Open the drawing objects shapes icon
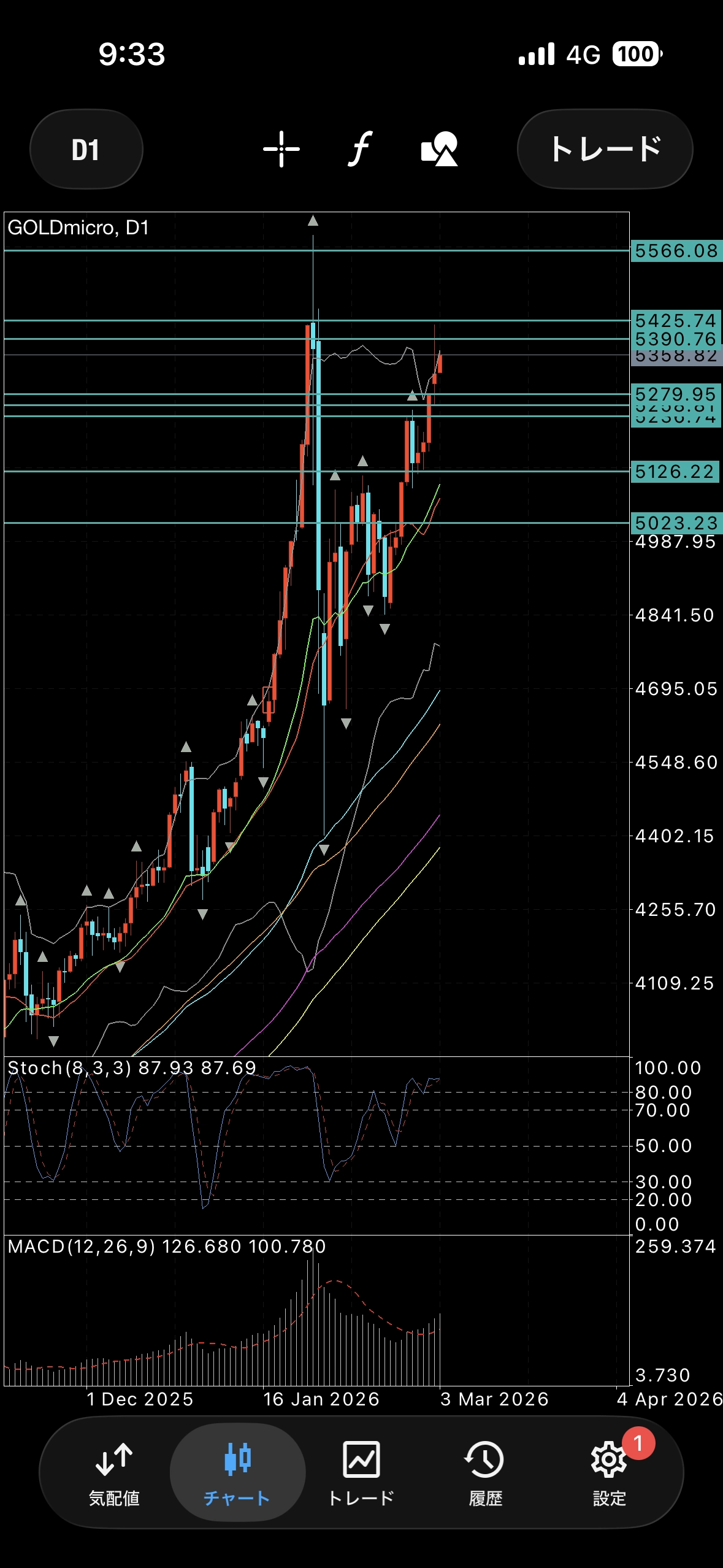Image resolution: width=723 pixels, height=1568 pixels. pyautogui.click(x=439, y=149)
